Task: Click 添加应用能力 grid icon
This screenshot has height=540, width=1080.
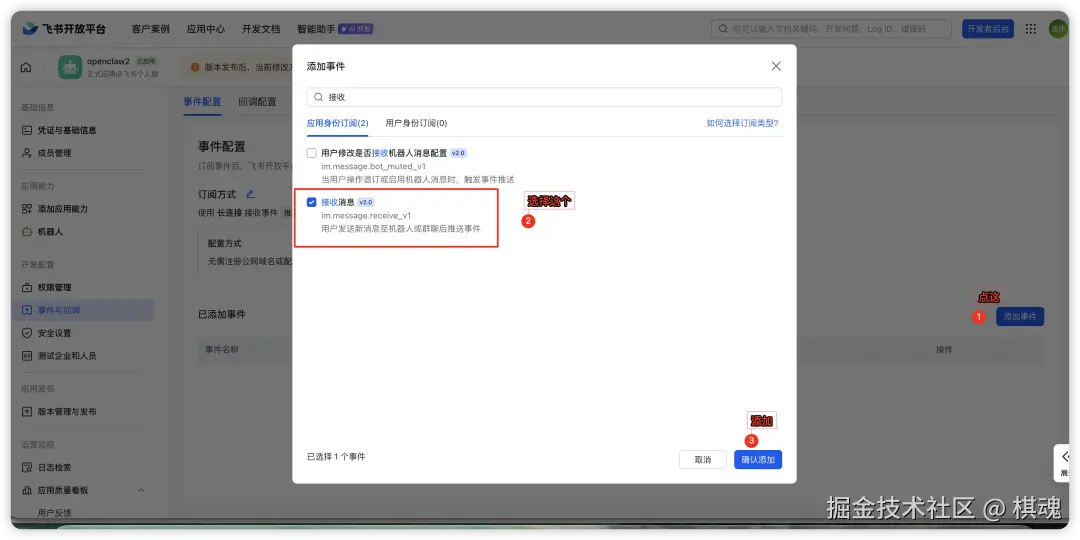Action: point(27,209)
